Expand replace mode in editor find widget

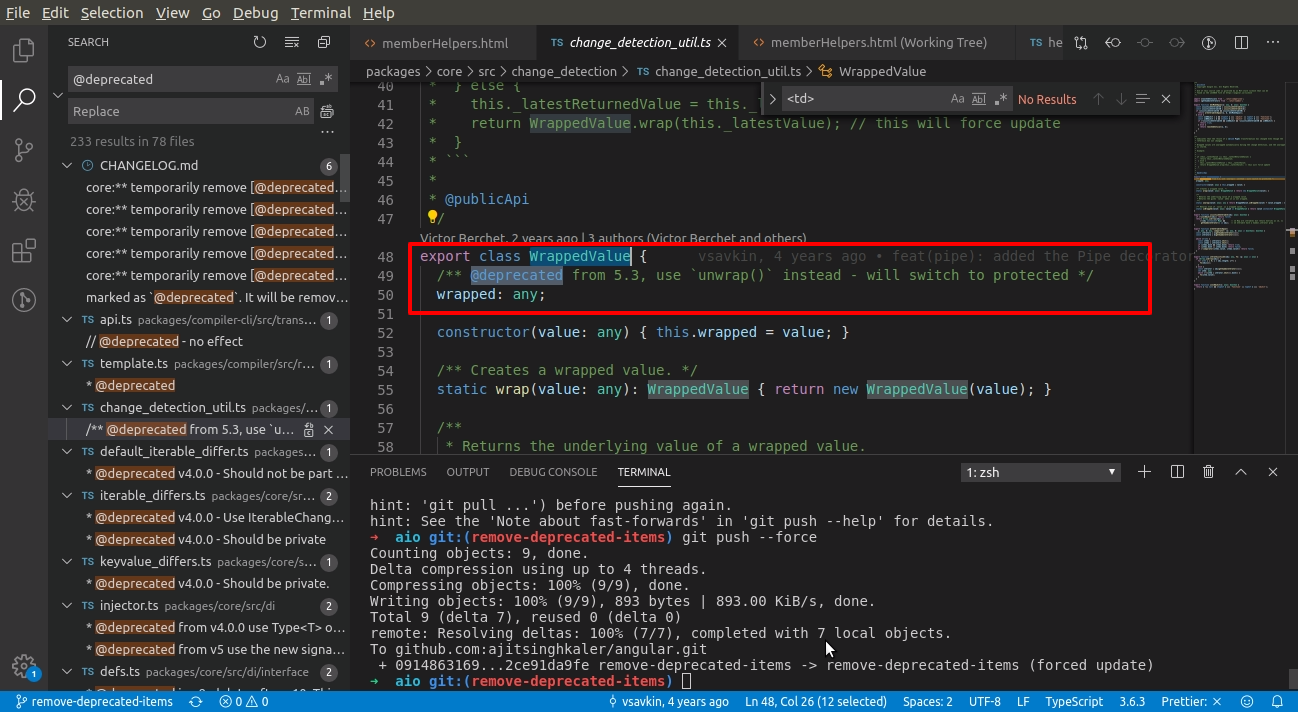coord(773,99)
